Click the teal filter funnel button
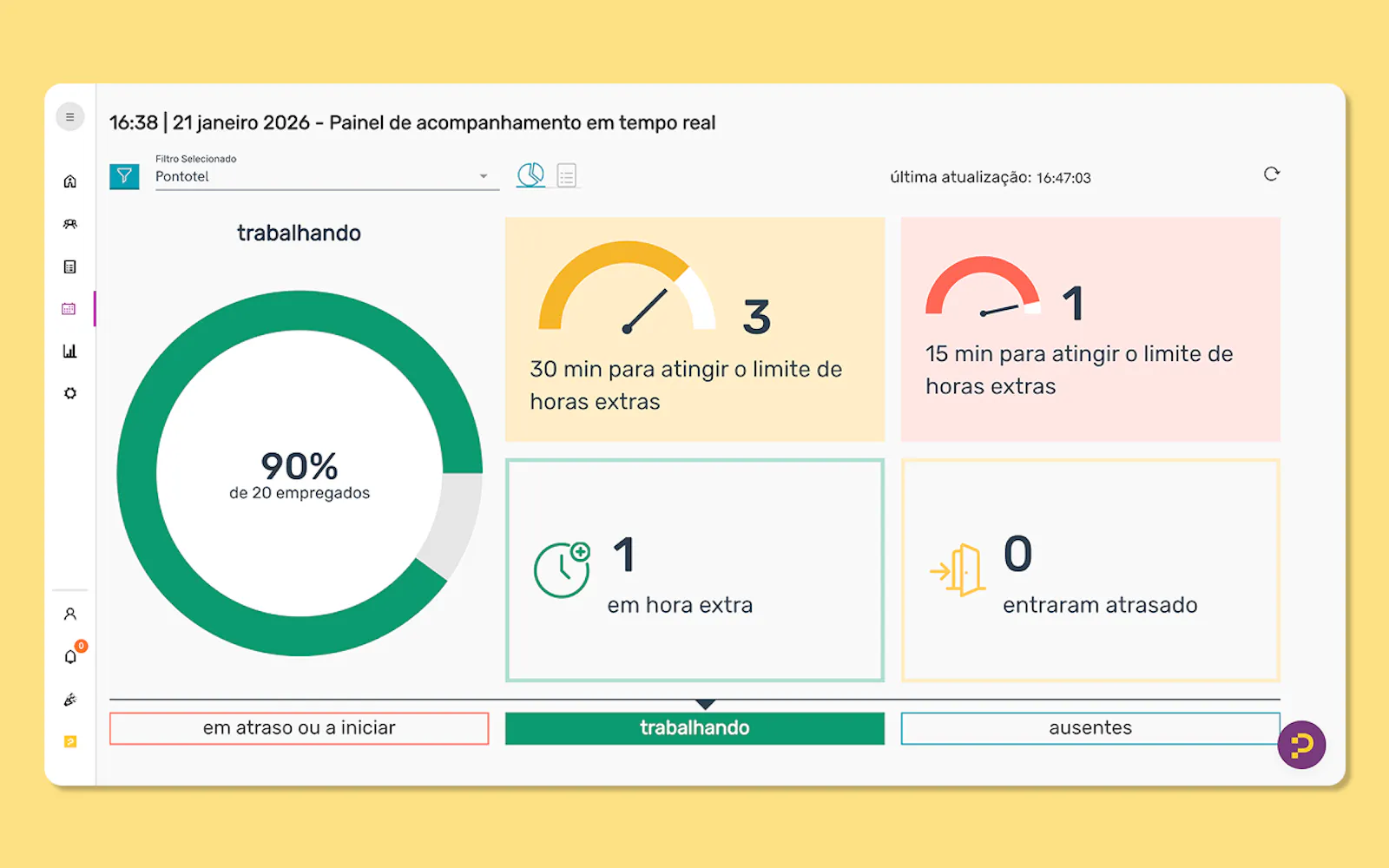1389x868 pixels. pos(124,176)
